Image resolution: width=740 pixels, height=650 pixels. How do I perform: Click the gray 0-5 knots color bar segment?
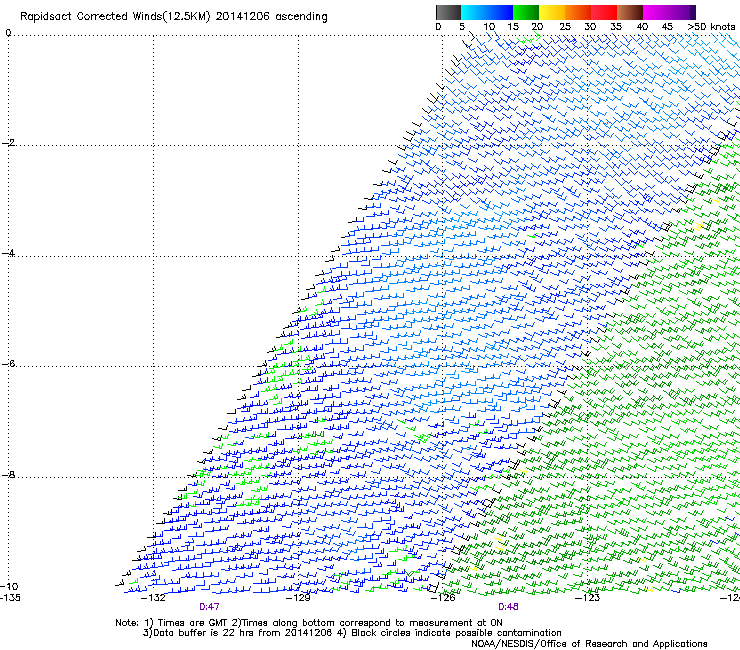pyautogui.click(x=448, y=12)
